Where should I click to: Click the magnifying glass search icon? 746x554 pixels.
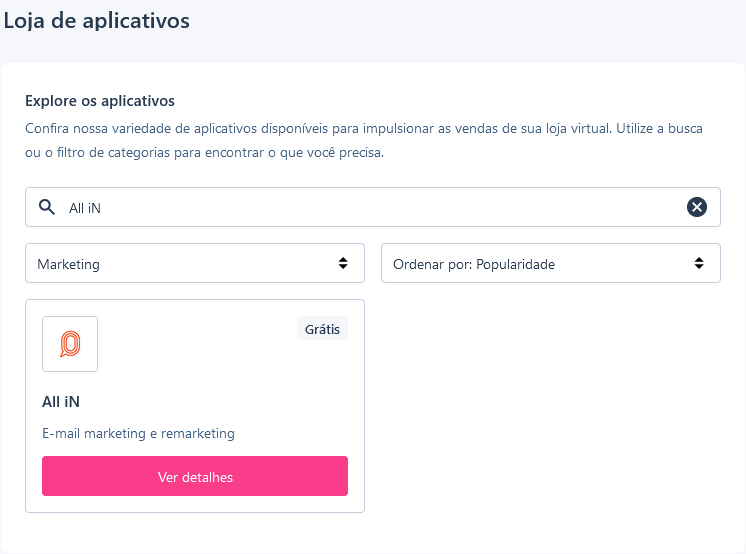coord(47,207)
